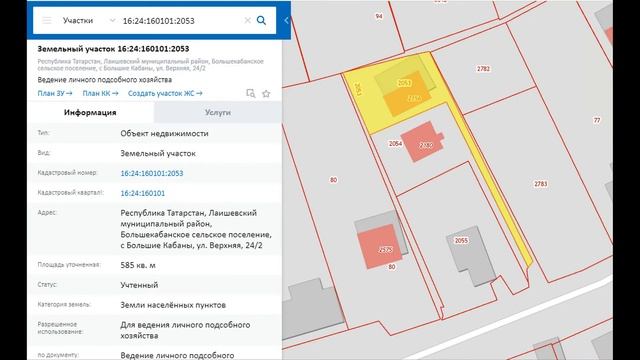Run search with the magnifier icon
The image size is (640, 360).
click(x=261, y=20)
